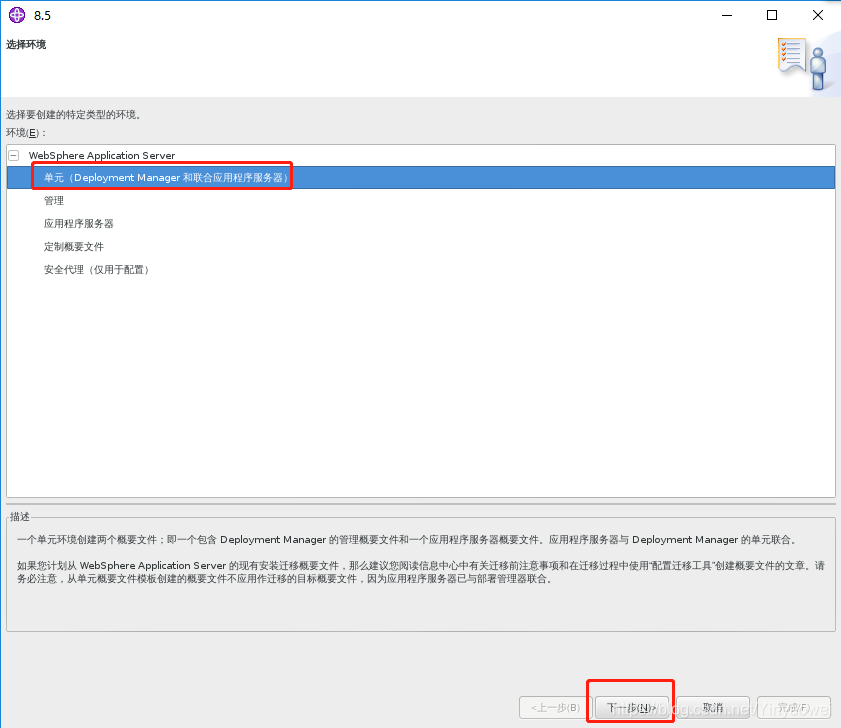This screenshot has height=728, width=841.
Task: Collapse the WebSphere Application Server tree node
Action: click(x=14, y=156)
